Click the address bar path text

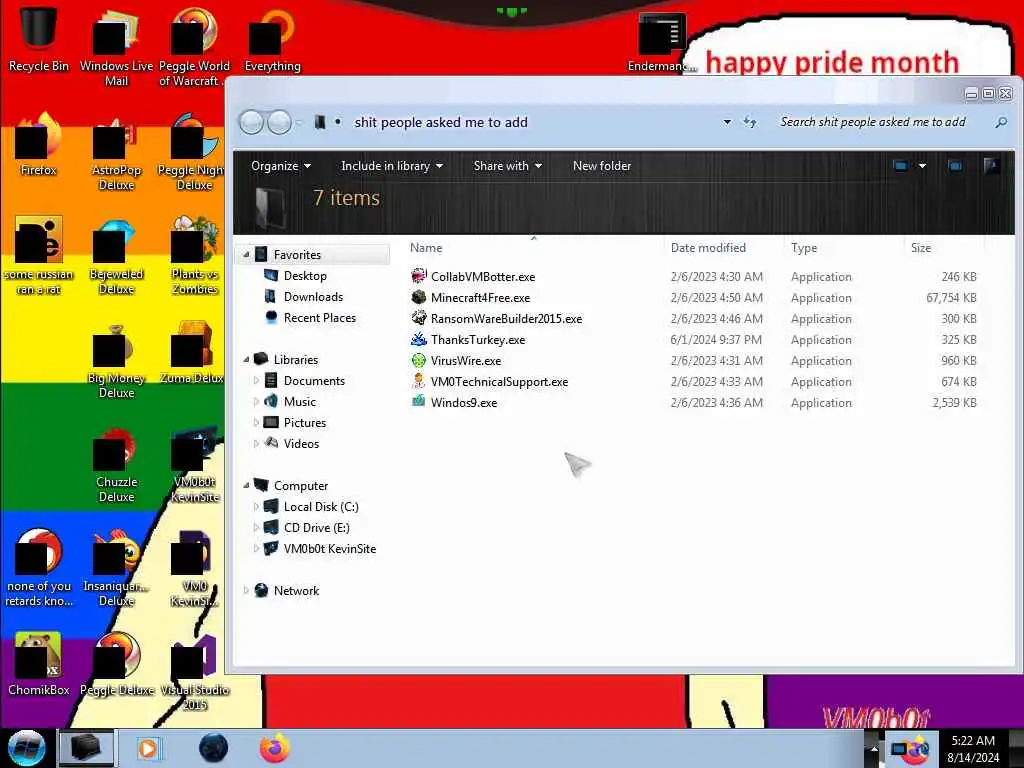click(441, 122)
